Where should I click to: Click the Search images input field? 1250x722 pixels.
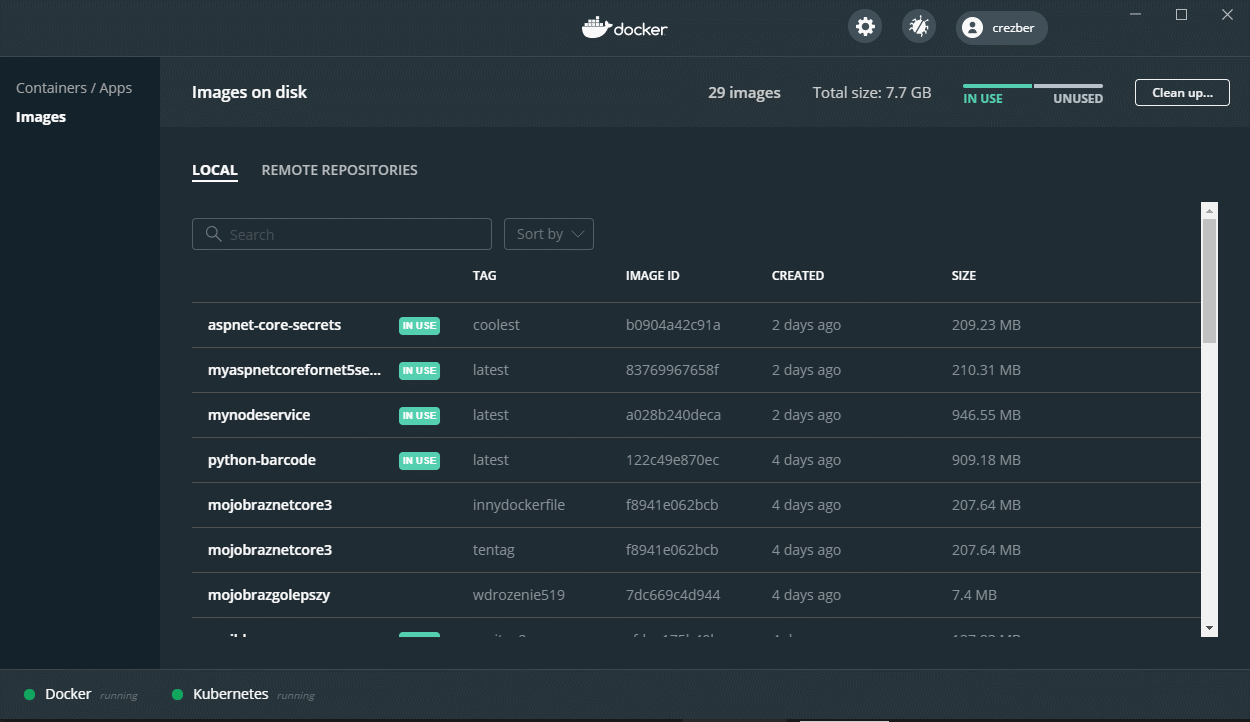point(342,234)
